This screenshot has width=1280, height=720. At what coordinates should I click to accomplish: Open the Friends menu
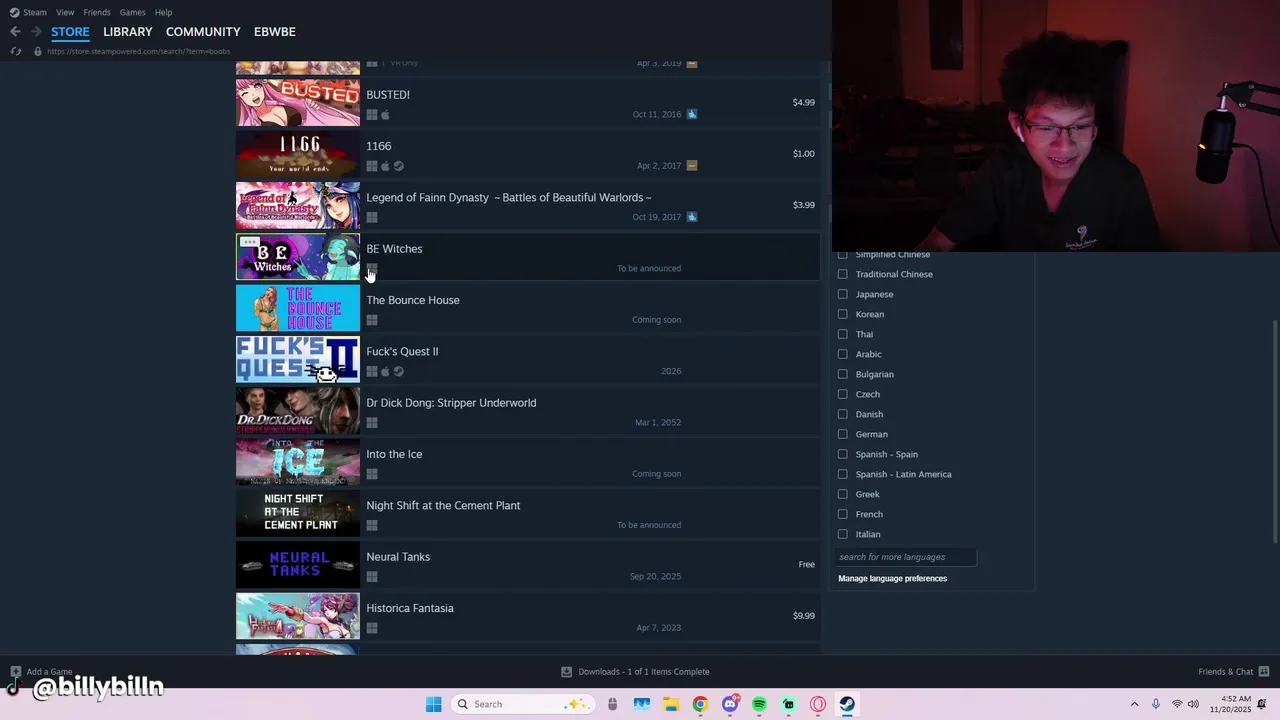click(x=97, y=12)
